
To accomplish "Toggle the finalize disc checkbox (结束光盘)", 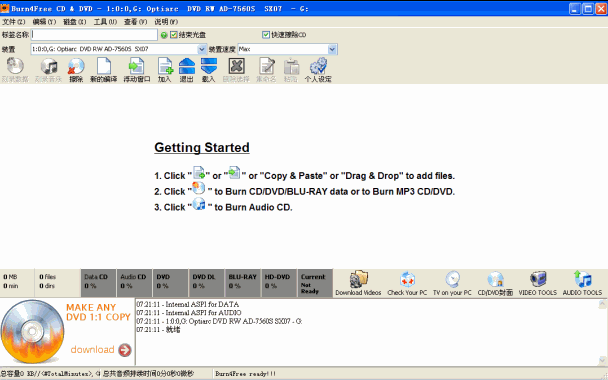I will coord(174,35).
